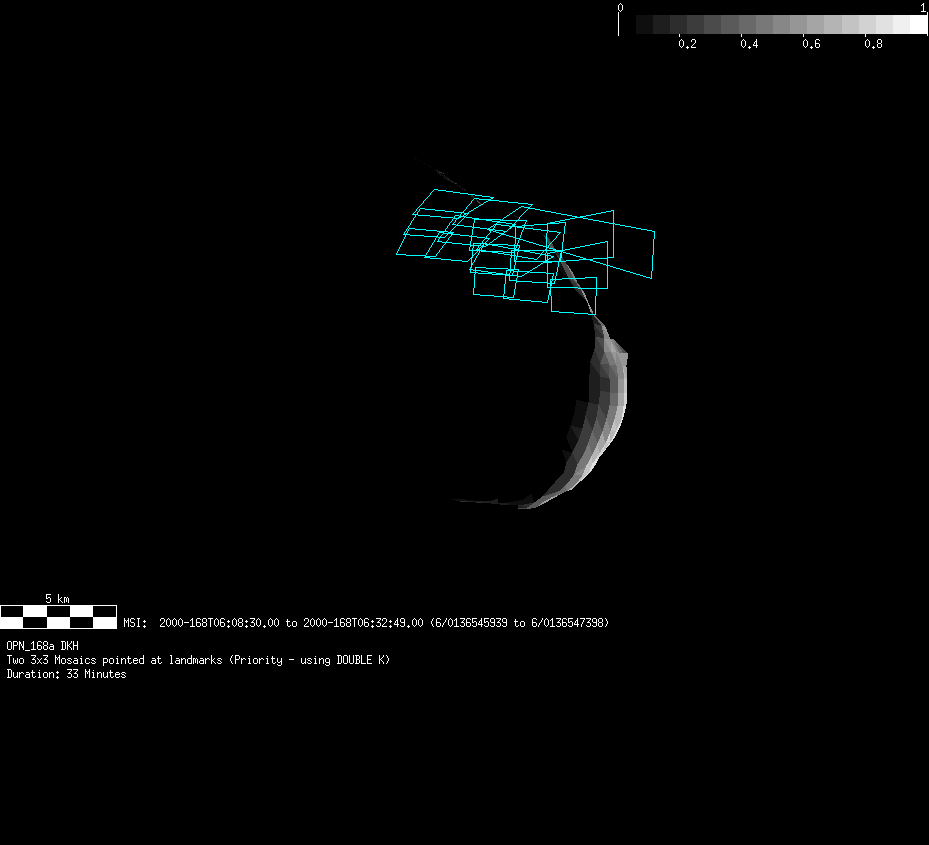
Task: Click the darkest swatch of the grayscale legend
Action: click(628, 24)
